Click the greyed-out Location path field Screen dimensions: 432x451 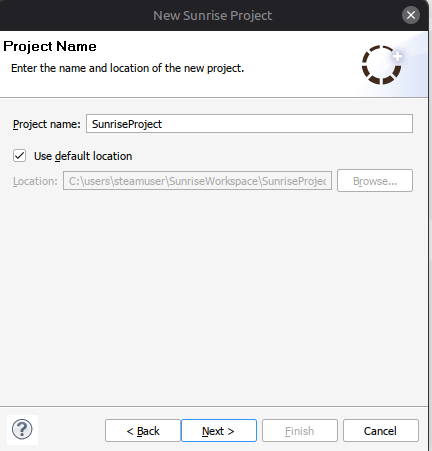click(197, 181)
